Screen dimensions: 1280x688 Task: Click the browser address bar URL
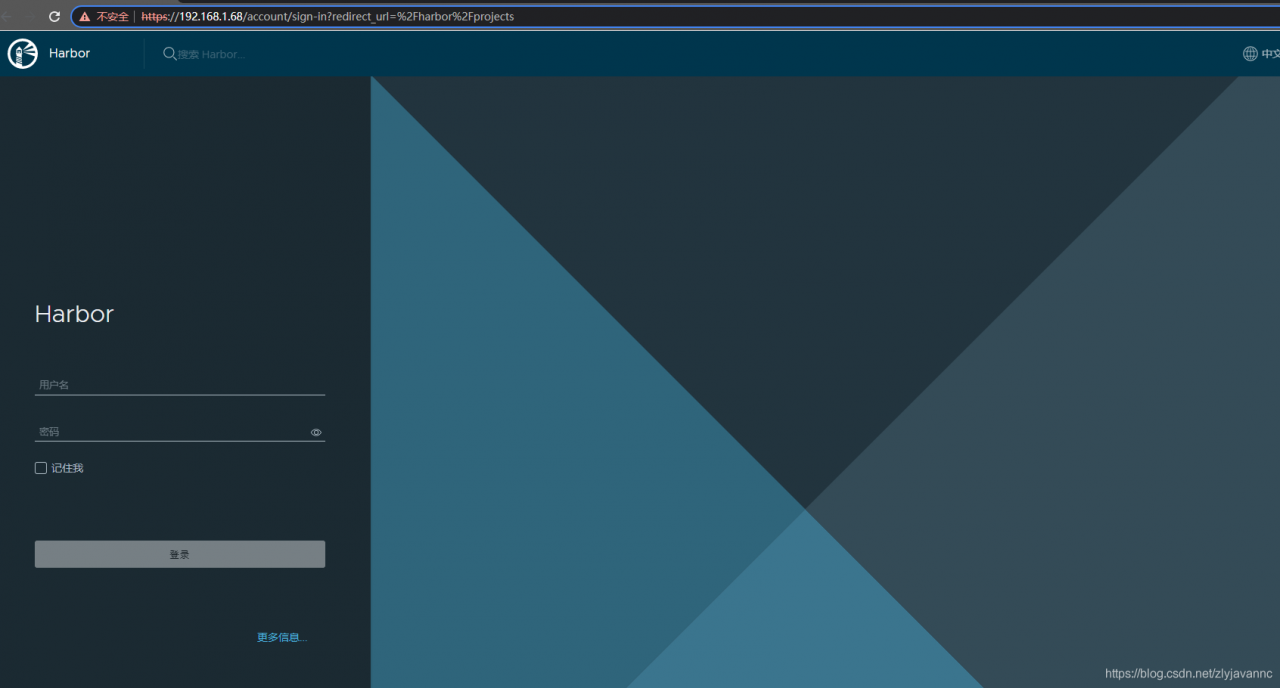[327, 17]
